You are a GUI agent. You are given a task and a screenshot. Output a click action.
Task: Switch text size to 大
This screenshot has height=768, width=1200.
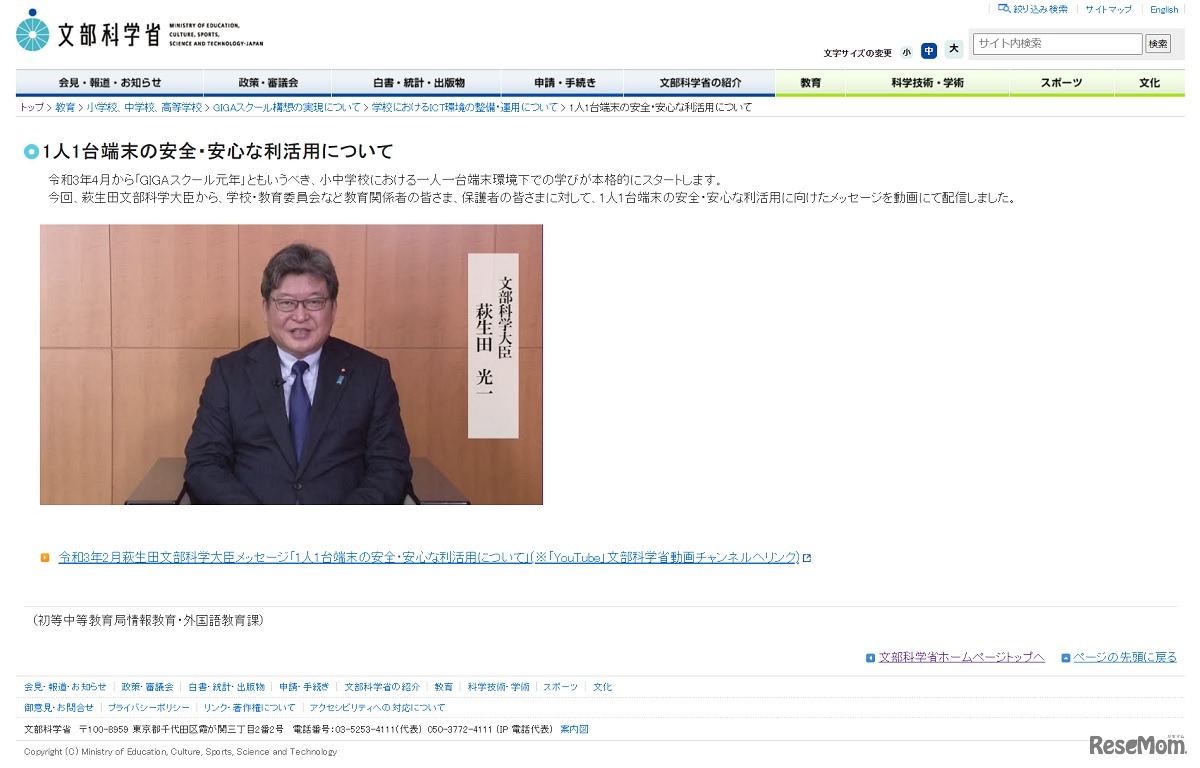[x=952, y=49]
